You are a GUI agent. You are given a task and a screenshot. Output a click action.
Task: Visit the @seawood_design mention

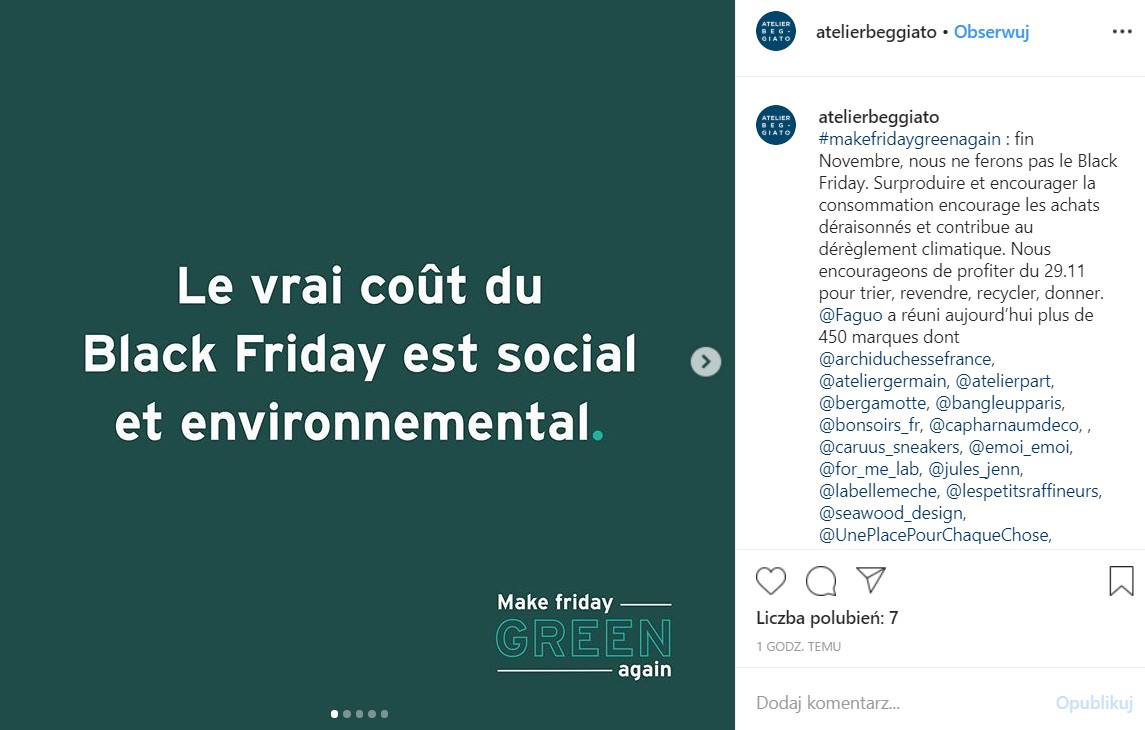click(x=890, y=513)
